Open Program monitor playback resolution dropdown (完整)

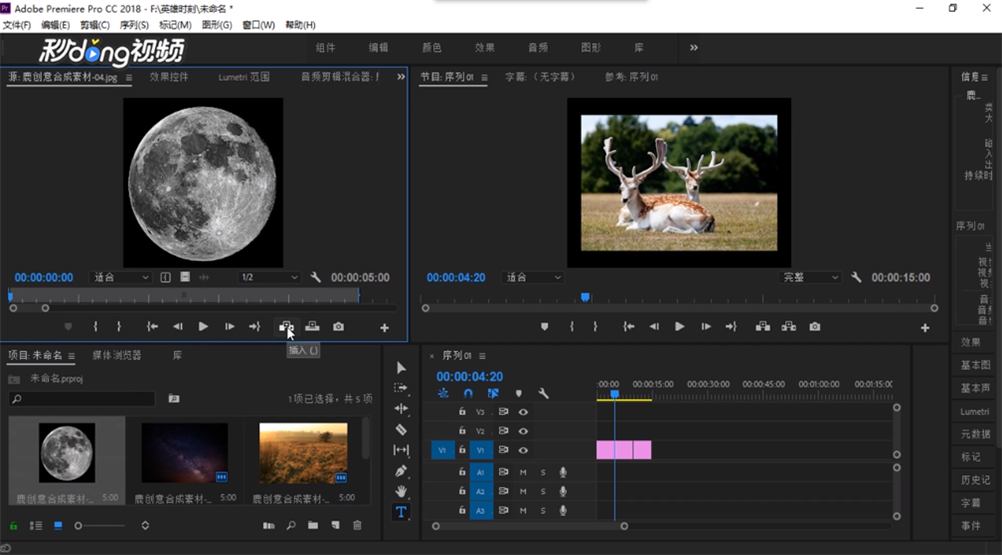click(x=810, y=277)
